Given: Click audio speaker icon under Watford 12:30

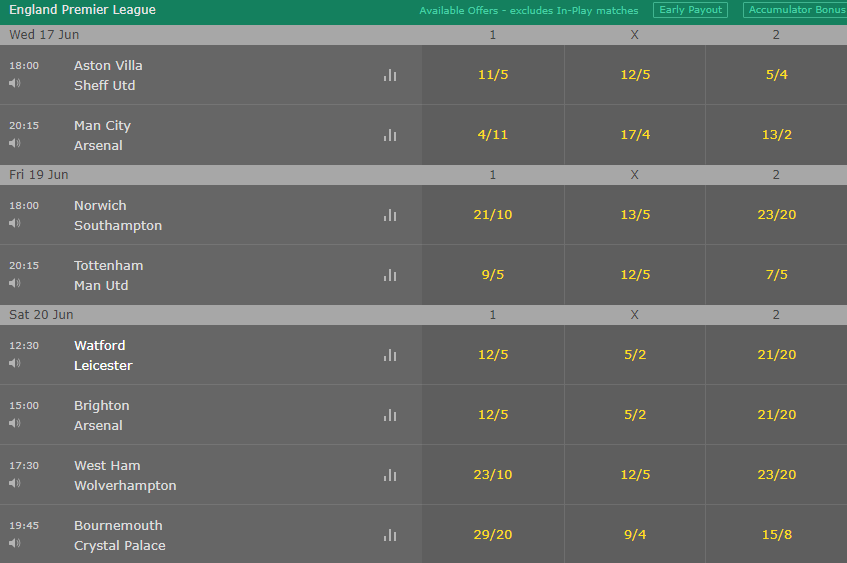Looking at the screenshot, I should tap(15, 363).
